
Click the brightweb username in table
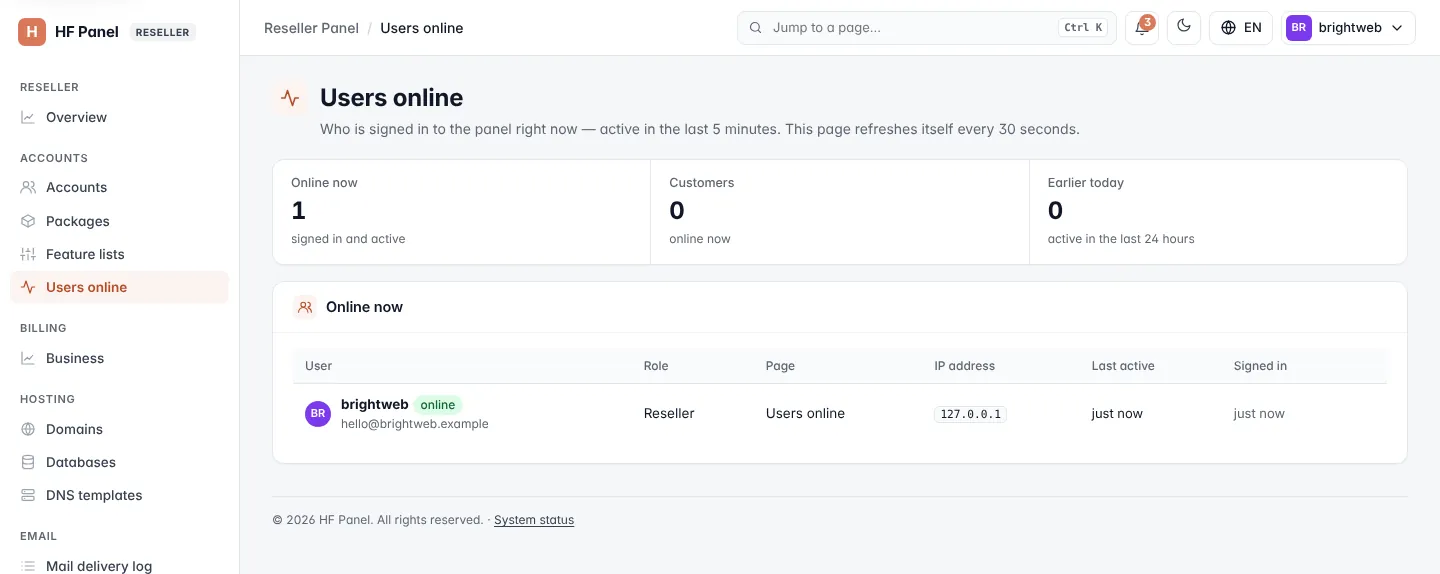click(375, 404)
